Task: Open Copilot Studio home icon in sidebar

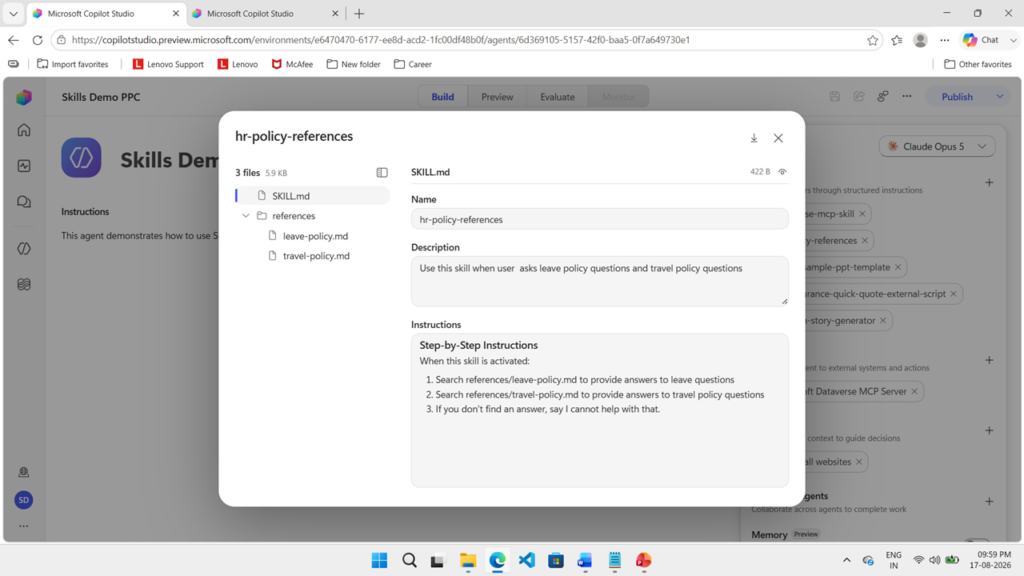Action: [24, 130]
